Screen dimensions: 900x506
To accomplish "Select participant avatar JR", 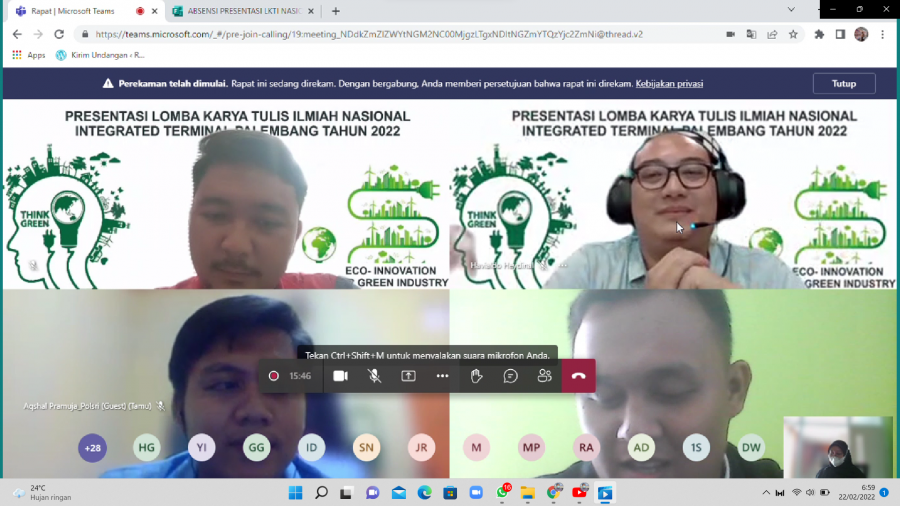I will 421,447.
